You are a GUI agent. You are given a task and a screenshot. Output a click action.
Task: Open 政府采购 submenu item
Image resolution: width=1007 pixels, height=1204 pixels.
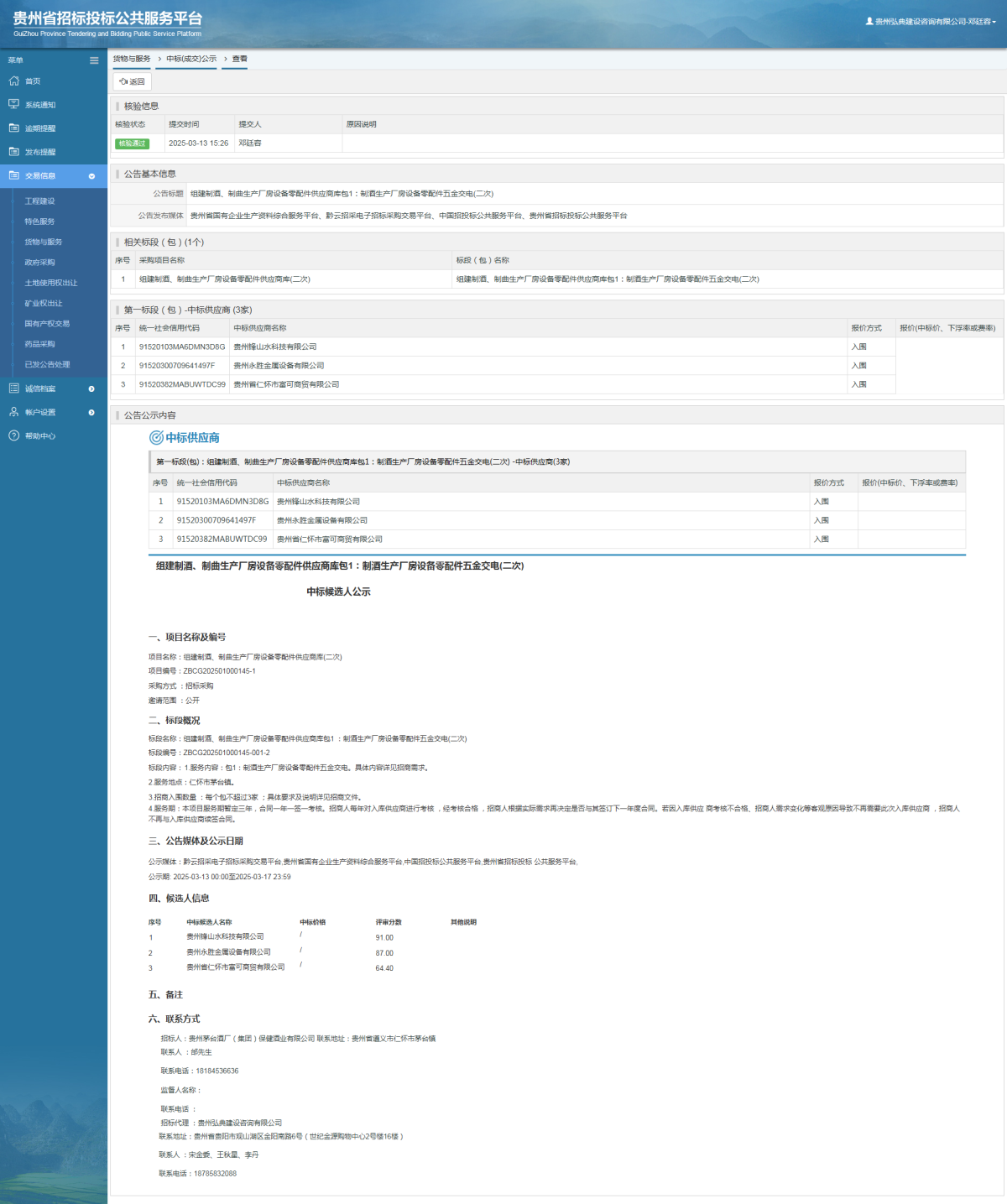(39, 263)
